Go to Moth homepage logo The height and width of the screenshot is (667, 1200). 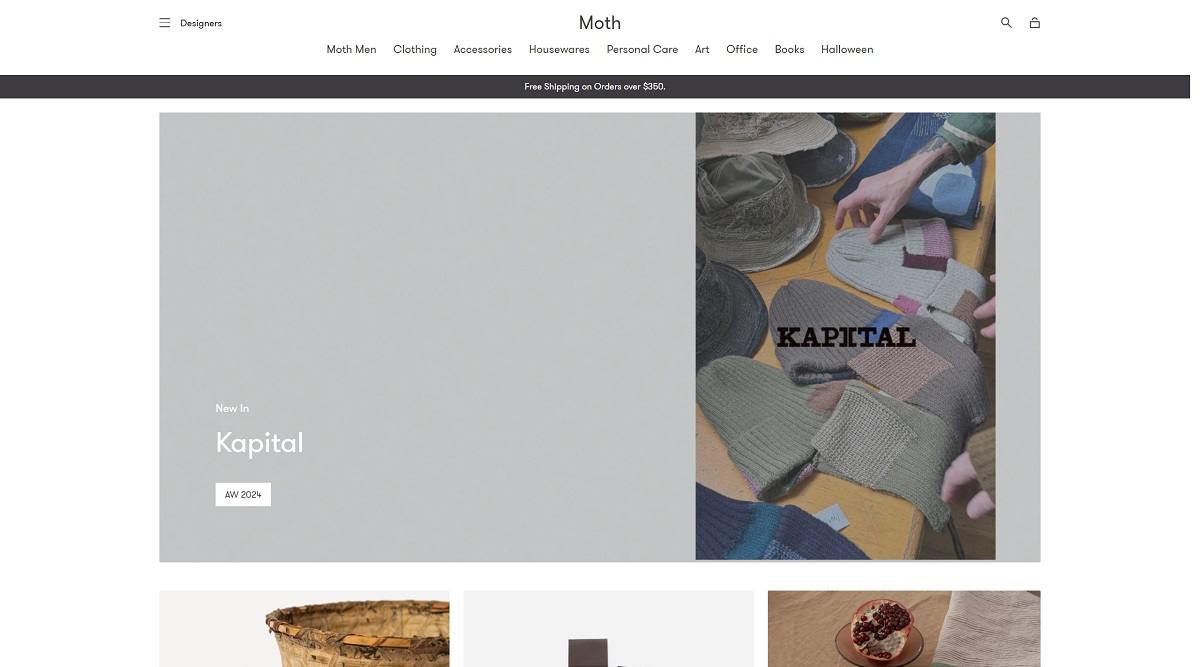(600, 23)
